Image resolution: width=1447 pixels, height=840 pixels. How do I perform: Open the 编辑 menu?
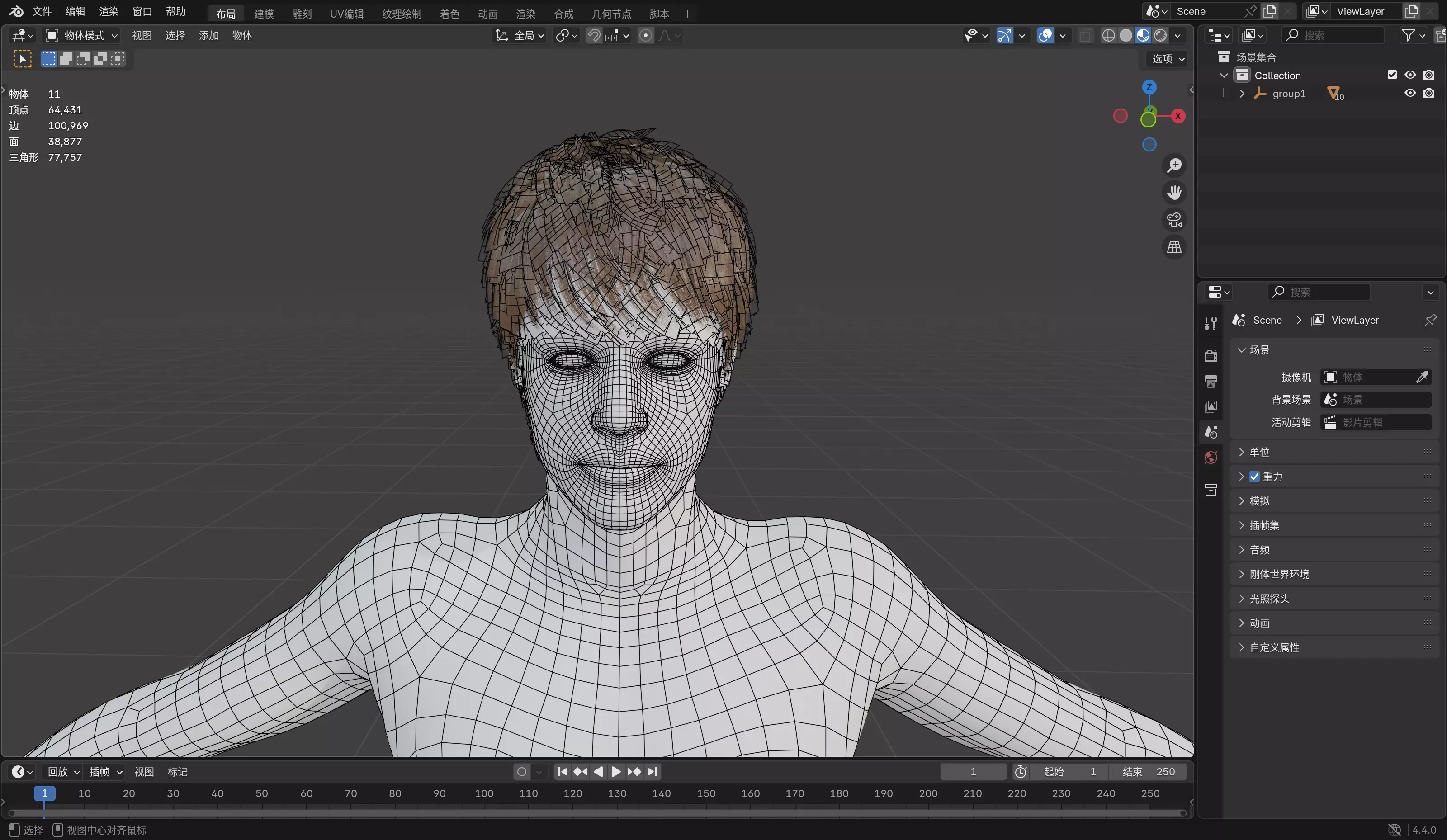tap(75, 11)
